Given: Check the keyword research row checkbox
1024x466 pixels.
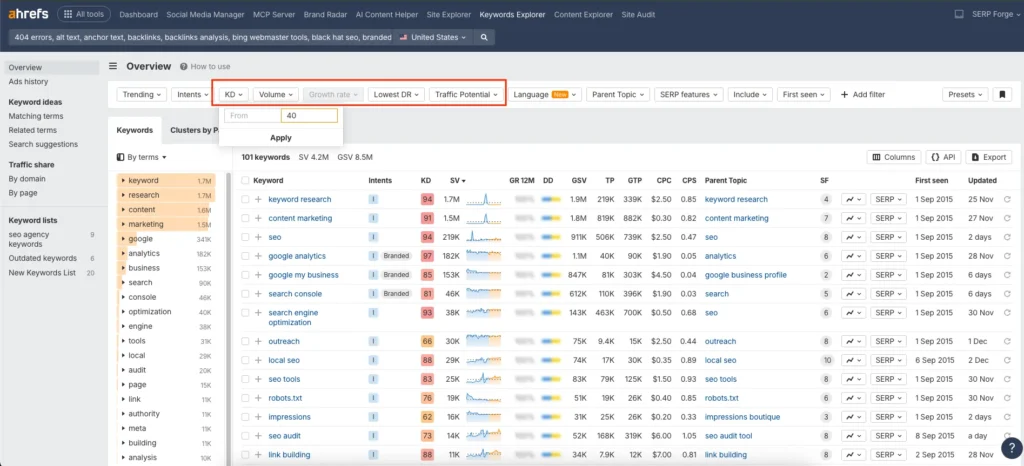Looking at the screenshot, I should click(x=245, y=199).
